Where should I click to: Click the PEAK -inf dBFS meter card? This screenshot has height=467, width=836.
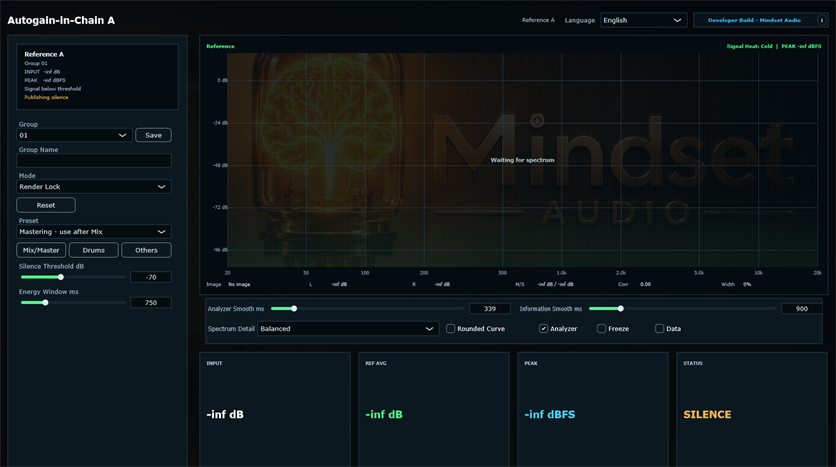(x=592, y=409)
